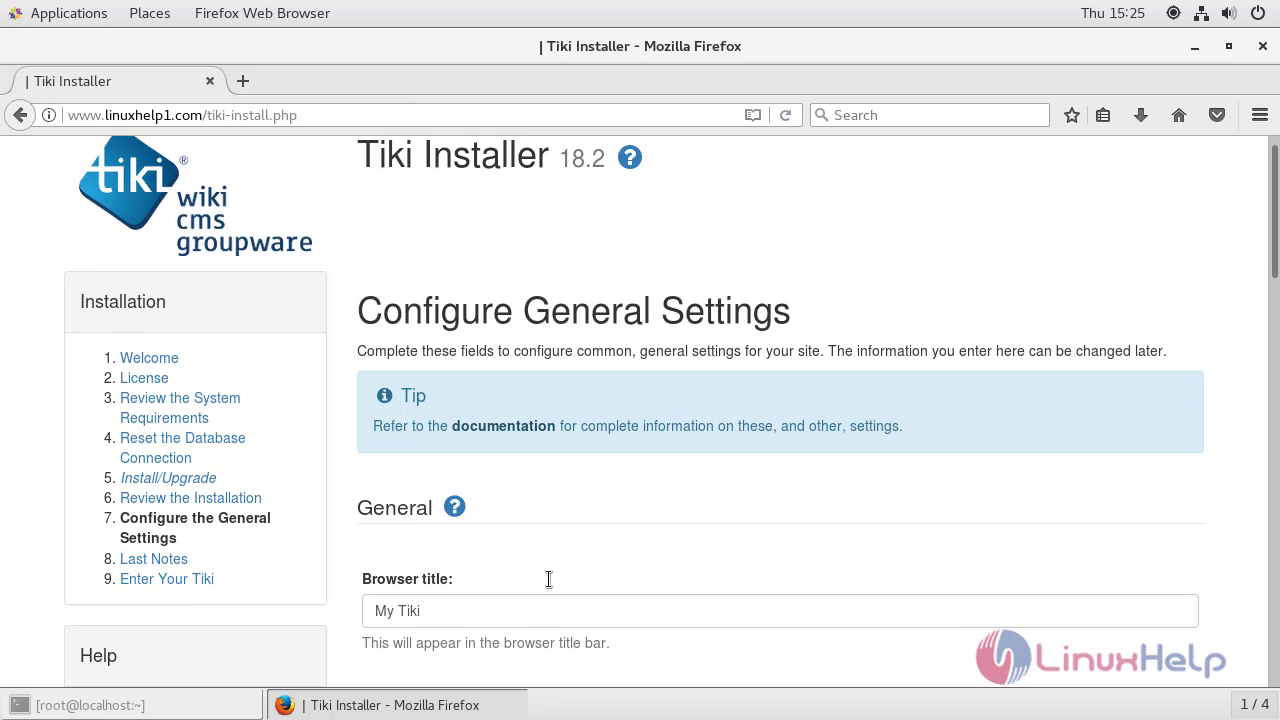The height and width of the screenshot is (720, 1280).
Task: Bookmark this page with the star icon
Action: [x=1072, y=115]
